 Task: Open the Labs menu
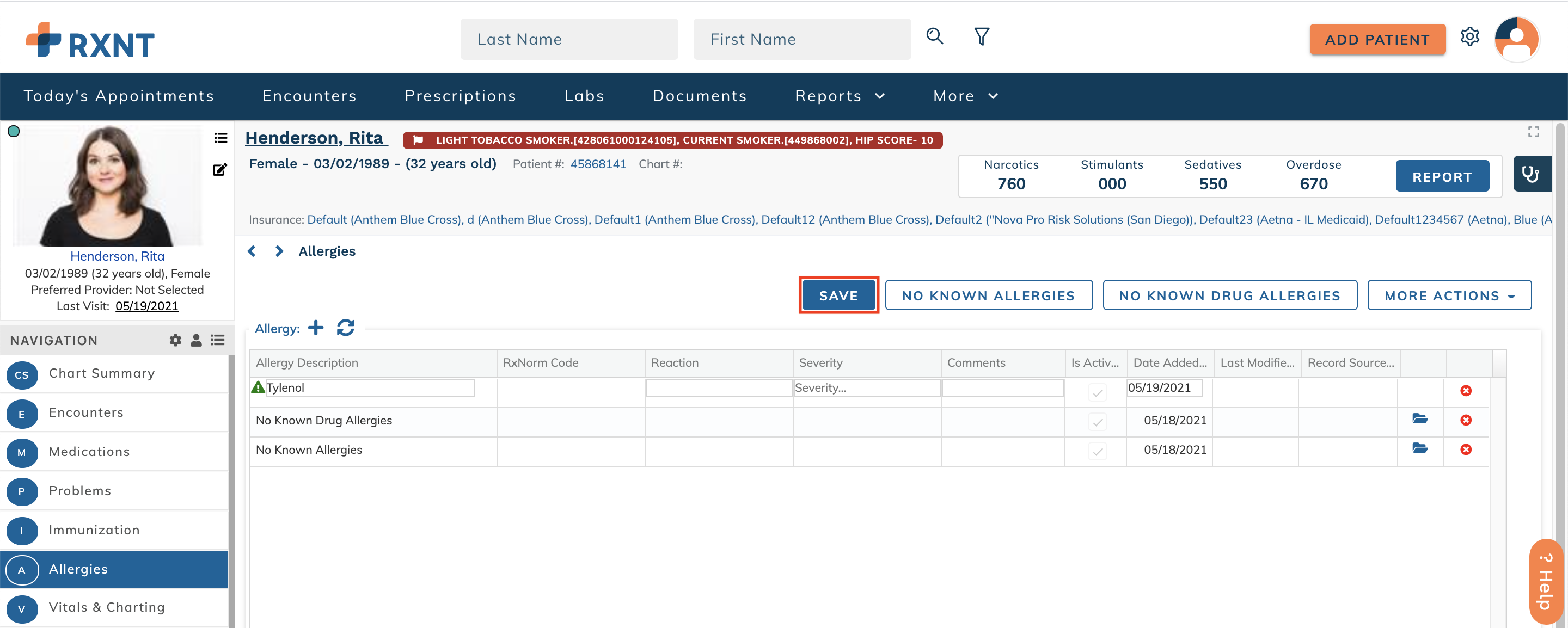pos(584,96)
